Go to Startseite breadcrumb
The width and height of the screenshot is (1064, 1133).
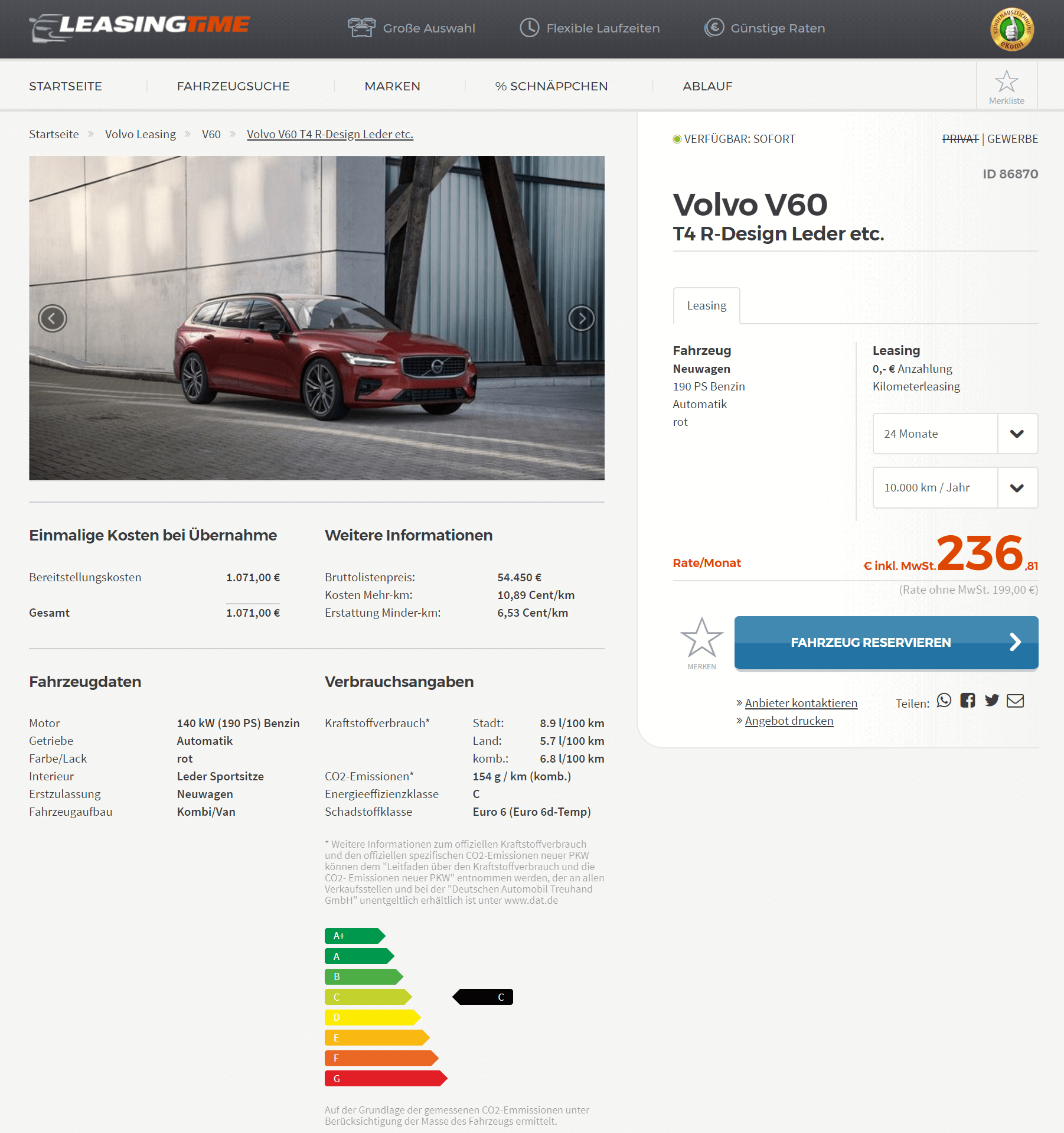(x=54, y=134)
